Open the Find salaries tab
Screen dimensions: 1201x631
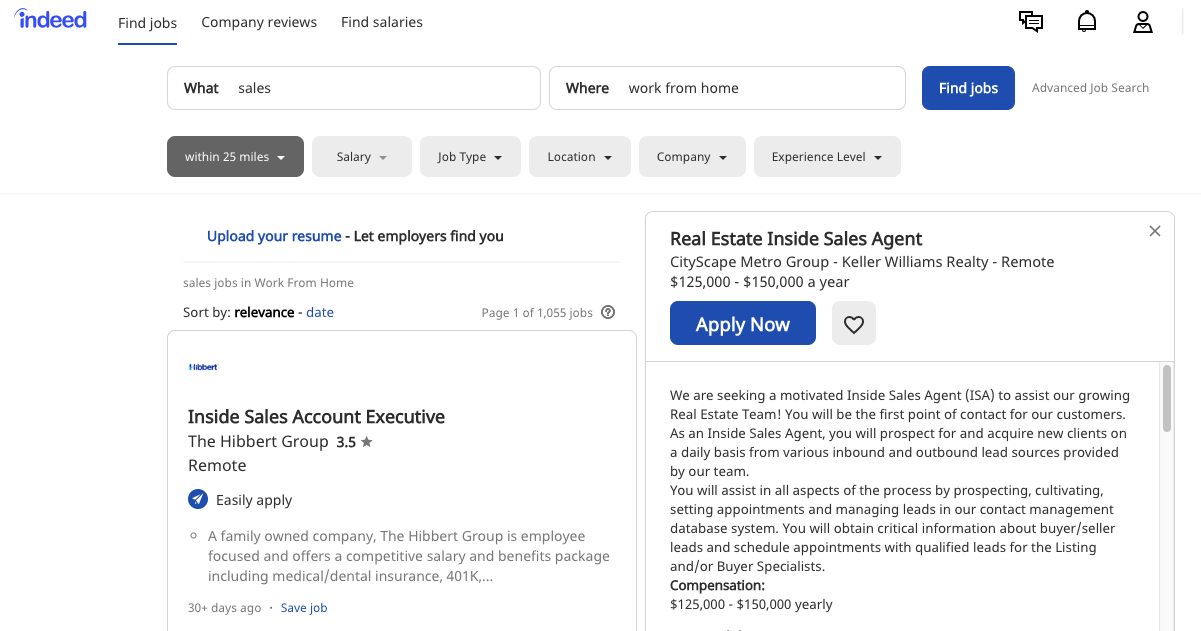pos(381,22)
